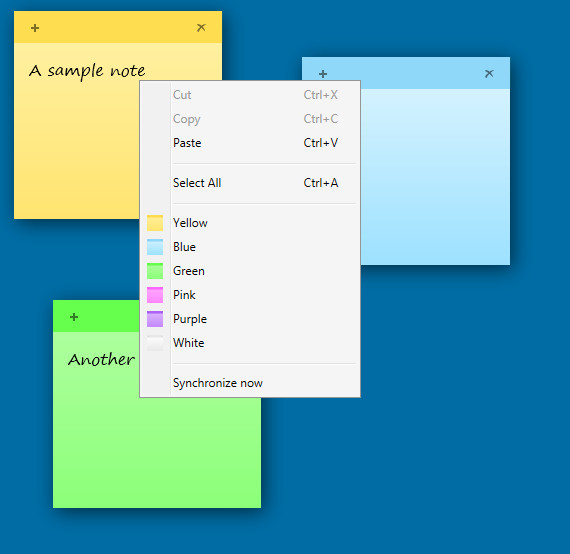Click the 'A sample note' text
This screenshot has width=570, height=554.
point(87,71)
